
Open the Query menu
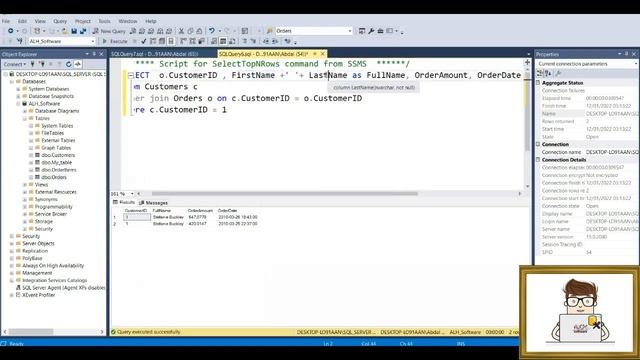pyautogui.click(x=60, y=21)
